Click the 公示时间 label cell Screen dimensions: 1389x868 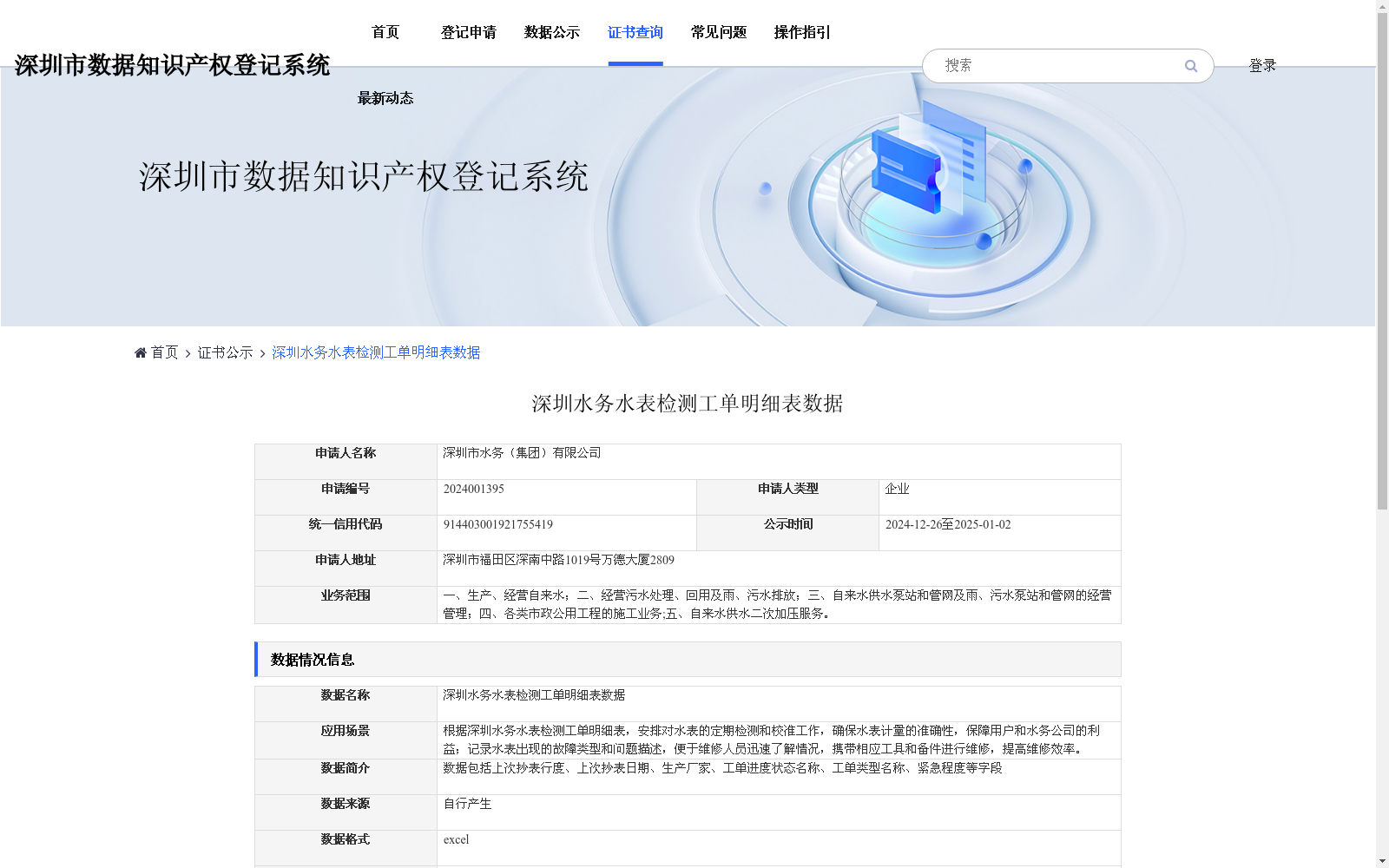(788, 533)
